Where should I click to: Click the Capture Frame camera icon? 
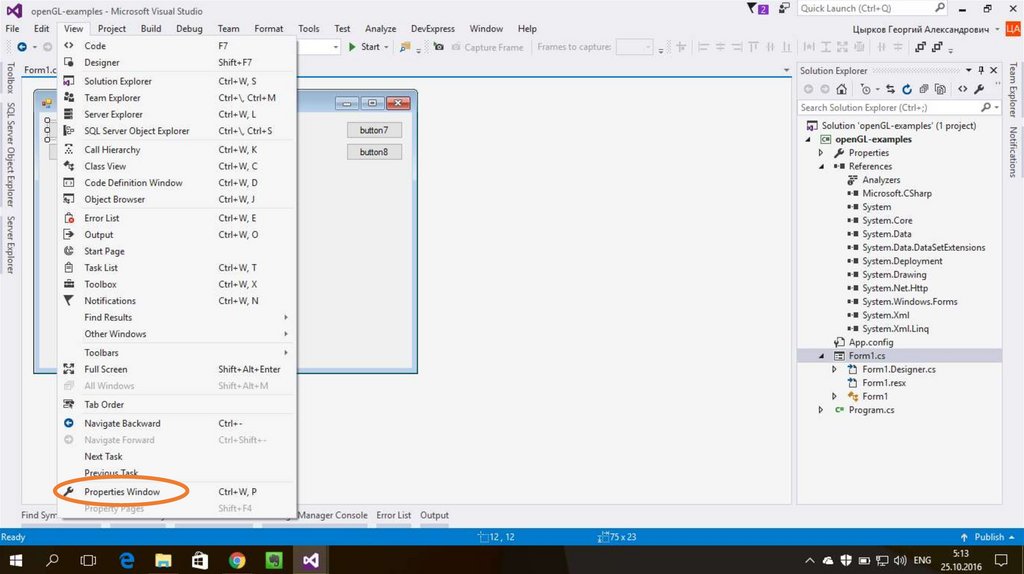coord(438,47)
